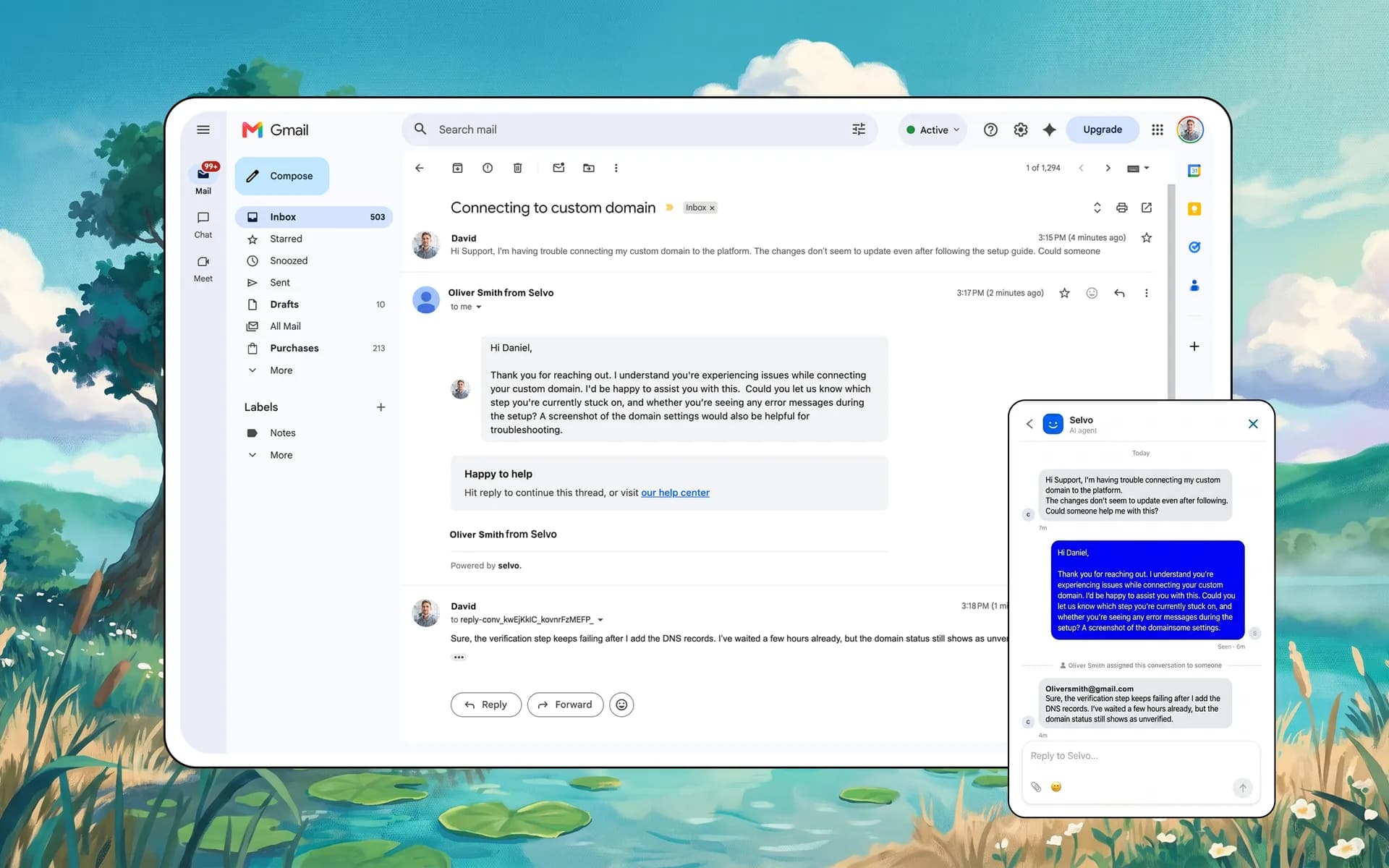Viewport: 1389px width, 868px height.
Task: Expand the More list under Labels
Action: pyautogui.click(x=281, y=455)
